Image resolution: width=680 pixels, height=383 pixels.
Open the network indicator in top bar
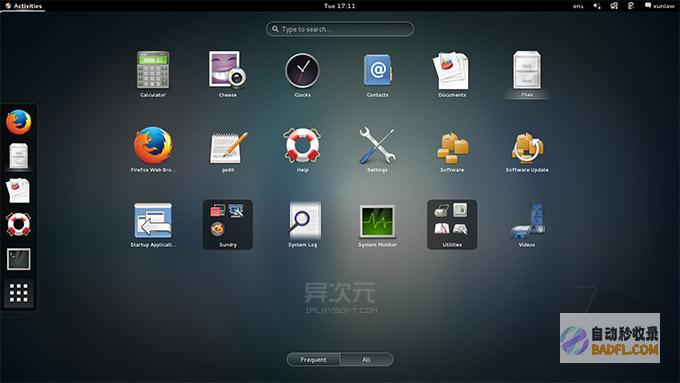614,6
